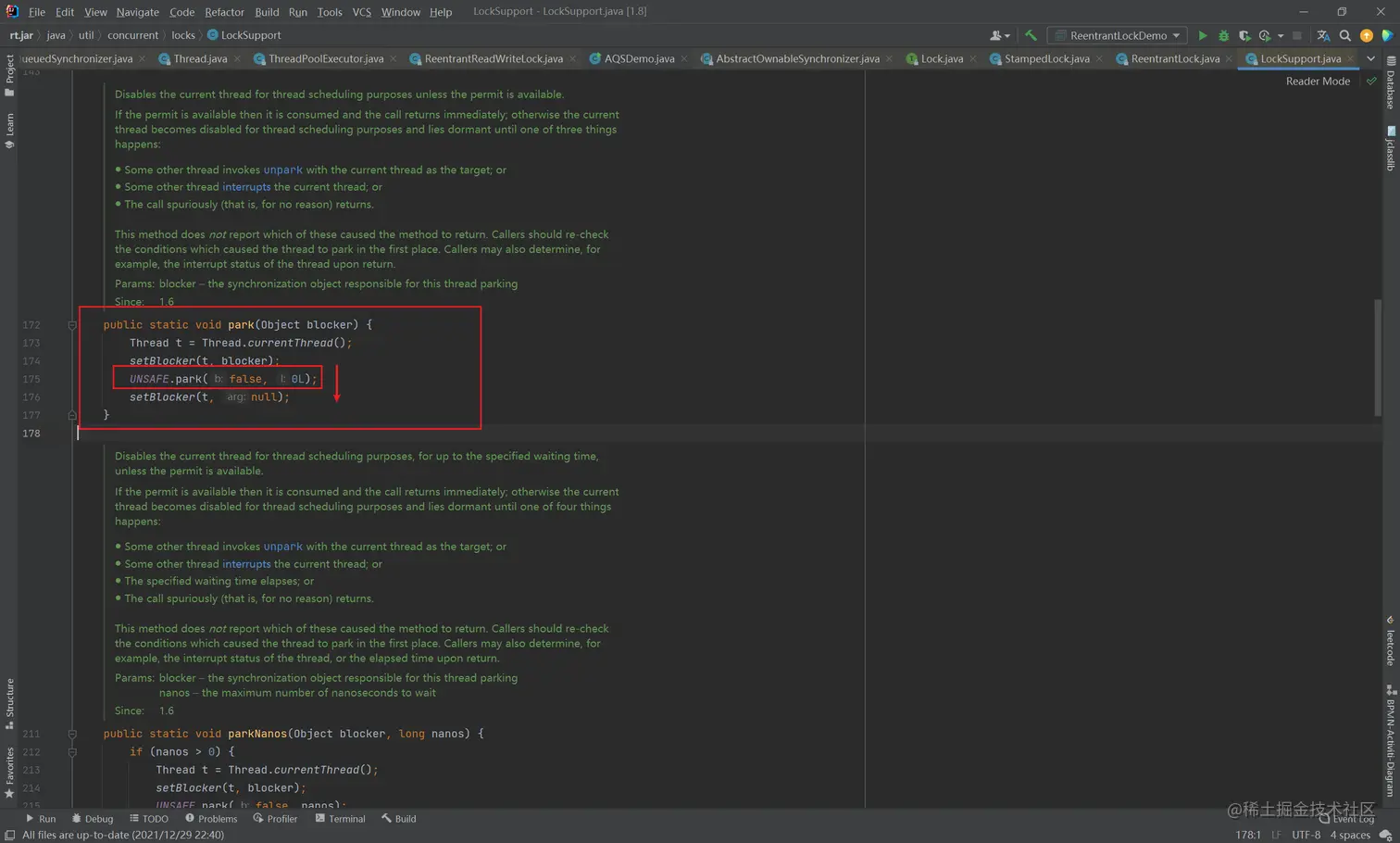The image size is (1400, 843).
Task: Open the jclasslib tool window
Action: tap(1391, 148)
